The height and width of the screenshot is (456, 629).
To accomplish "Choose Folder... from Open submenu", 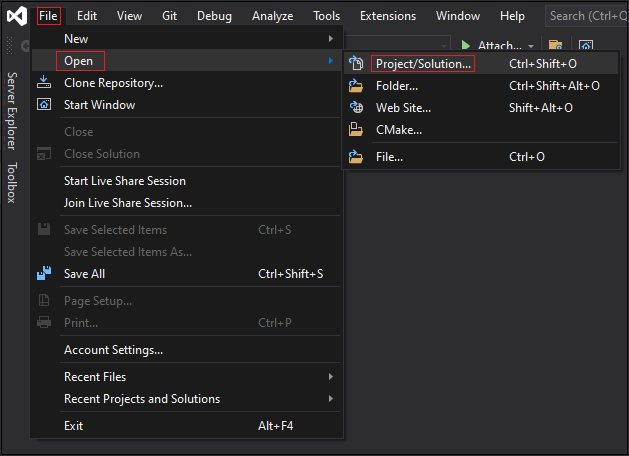I will [481, 85].
